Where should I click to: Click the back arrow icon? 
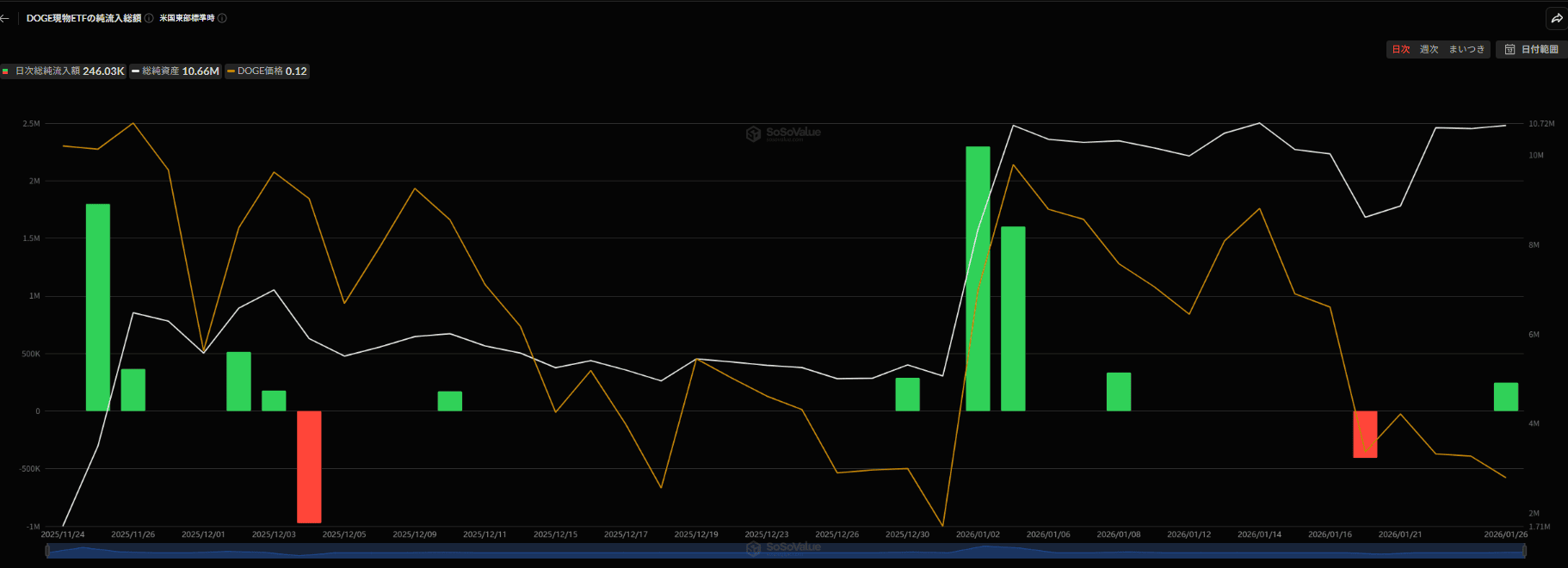pyautogui.click(x=5, y=18)
